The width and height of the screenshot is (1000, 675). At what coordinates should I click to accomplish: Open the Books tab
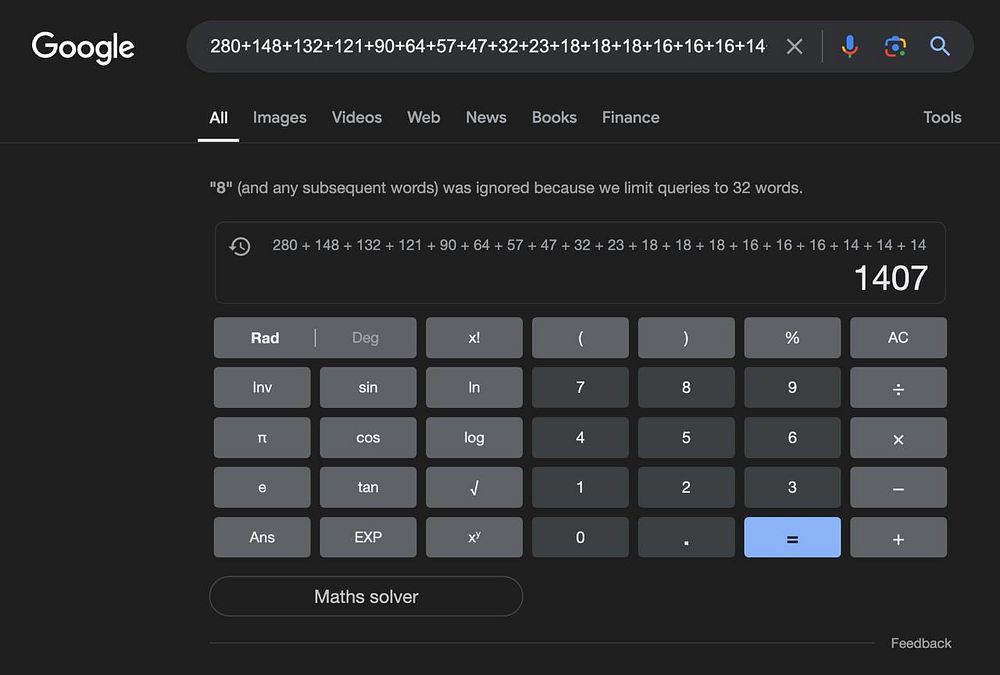tap(554, 117)
